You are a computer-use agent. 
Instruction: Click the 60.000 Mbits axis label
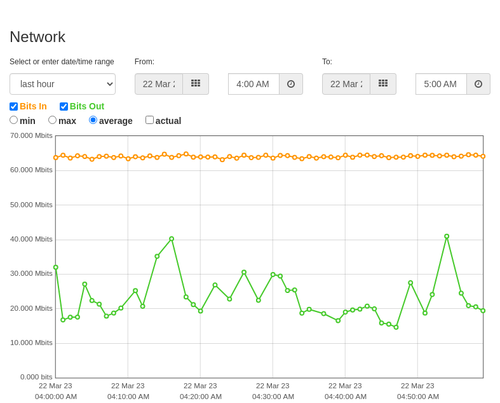[x=31, y=170]
